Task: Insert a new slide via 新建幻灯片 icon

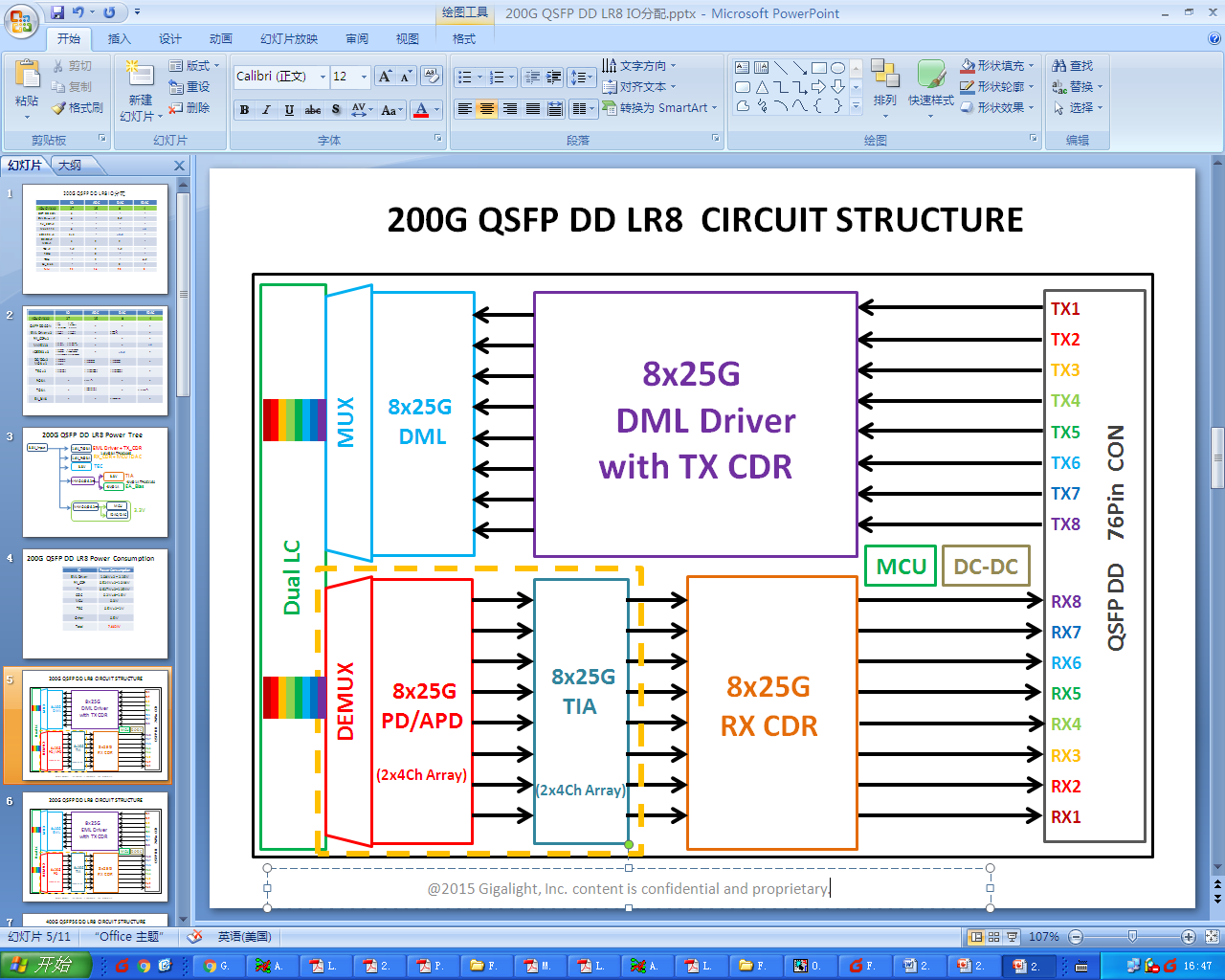Action: (x=140, y=75)
